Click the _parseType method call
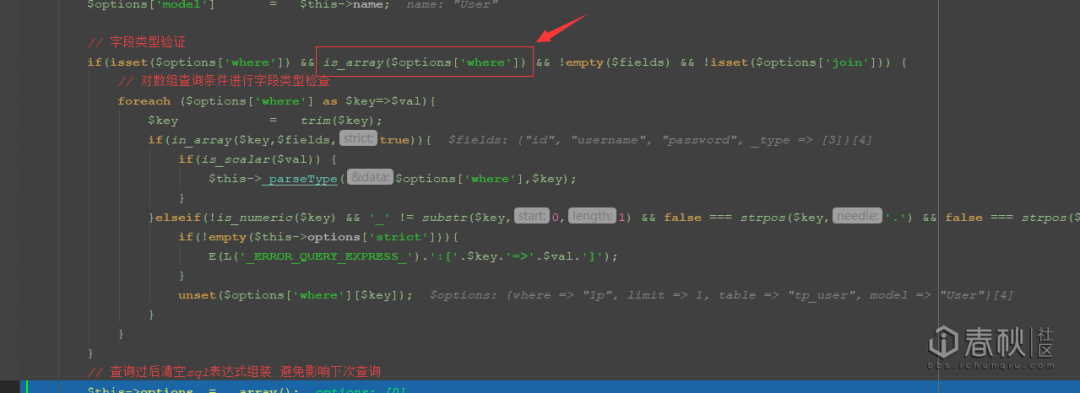This screenshot has width=1080, height=393. (x=300, y=179)
